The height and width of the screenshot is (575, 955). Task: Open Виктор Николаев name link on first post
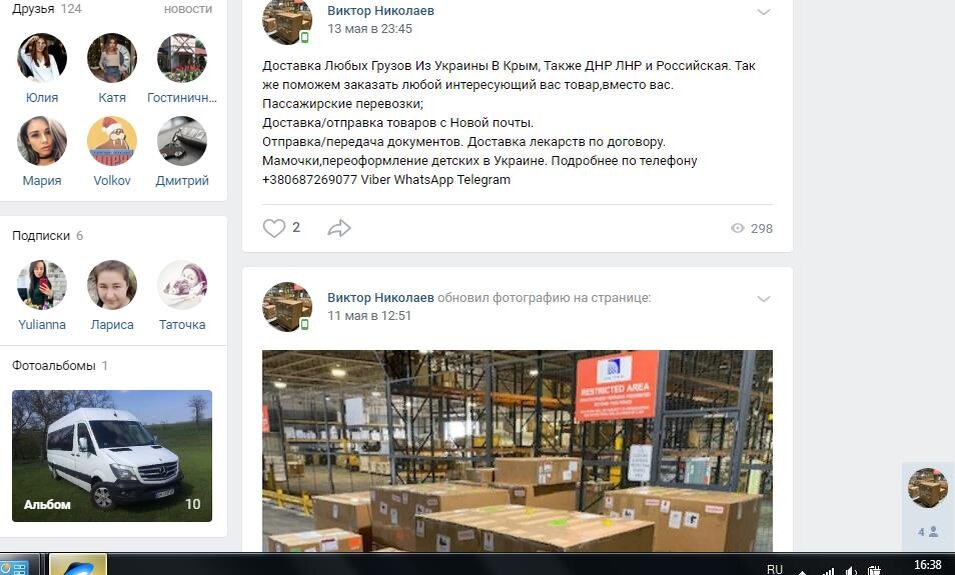[381, 10]
